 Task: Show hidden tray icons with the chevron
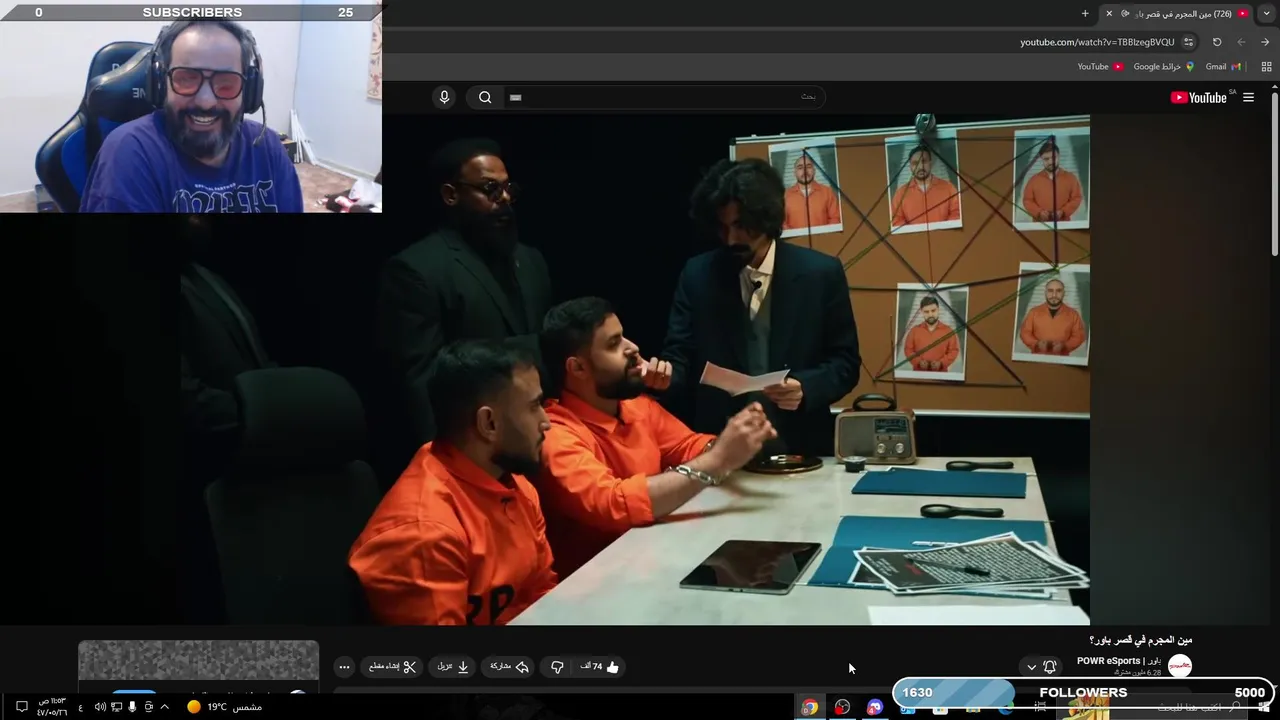(x=165, y=707)
